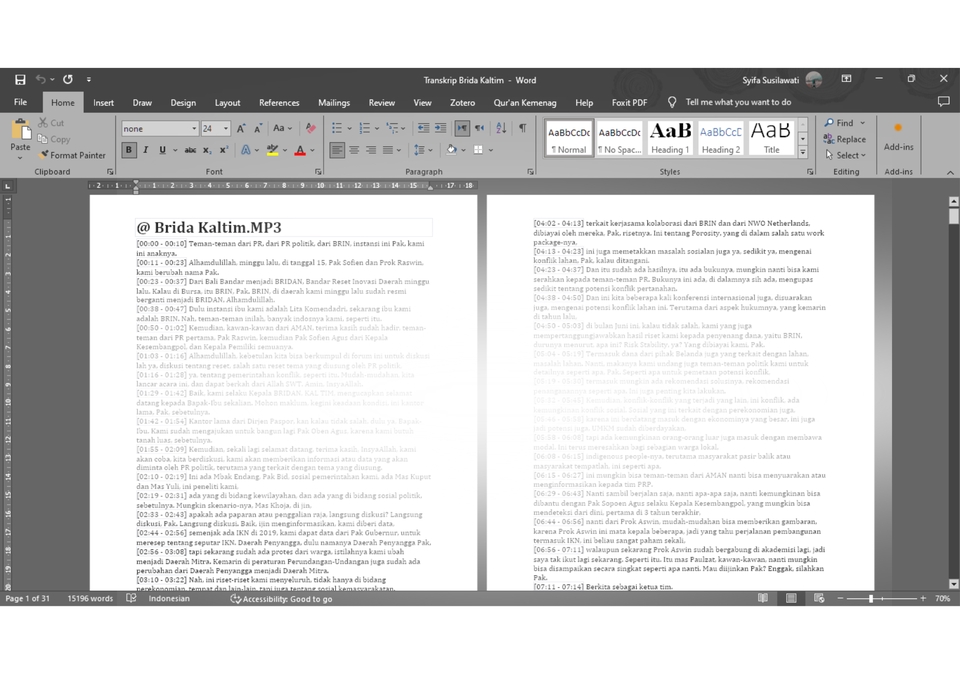Open the Change Case Aa menu
The image size is (960, 678).
[x=282, y=129]
